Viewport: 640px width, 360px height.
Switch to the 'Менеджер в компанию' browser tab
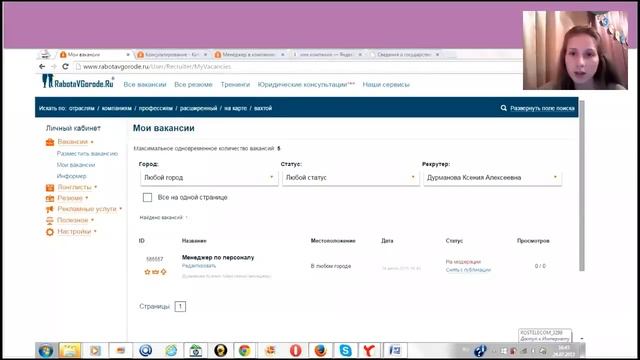pos(249,54)
